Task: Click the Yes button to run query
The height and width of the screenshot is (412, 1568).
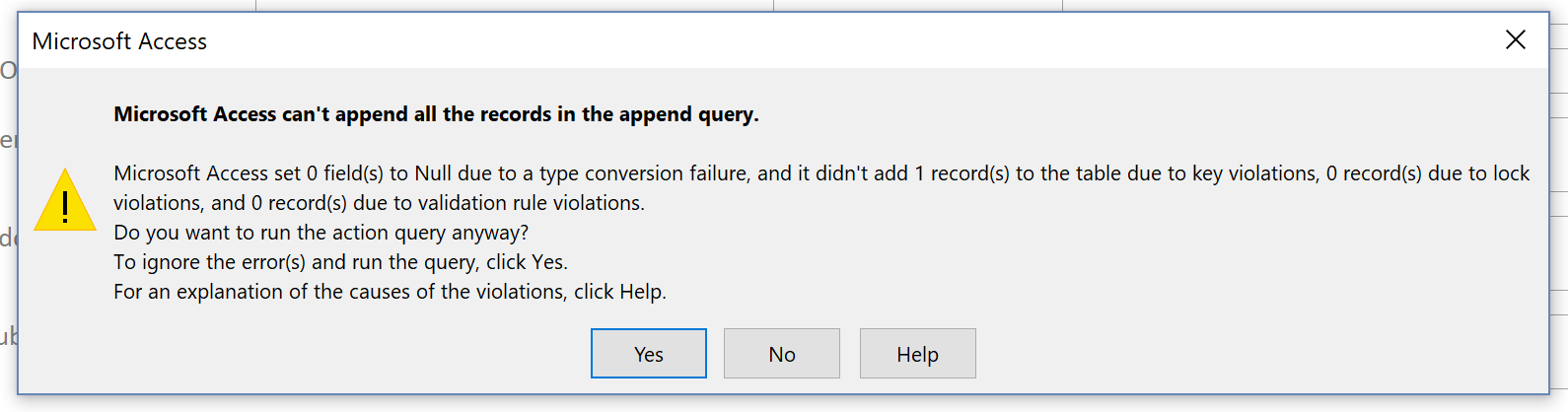Action: (648, 353)
